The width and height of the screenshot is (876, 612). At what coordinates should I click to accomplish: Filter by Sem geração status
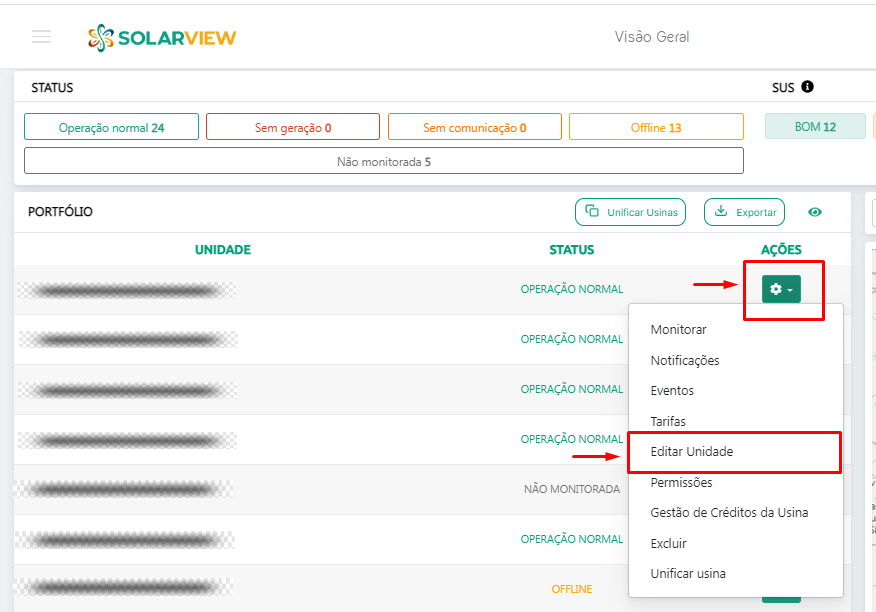tap(292, 127)
